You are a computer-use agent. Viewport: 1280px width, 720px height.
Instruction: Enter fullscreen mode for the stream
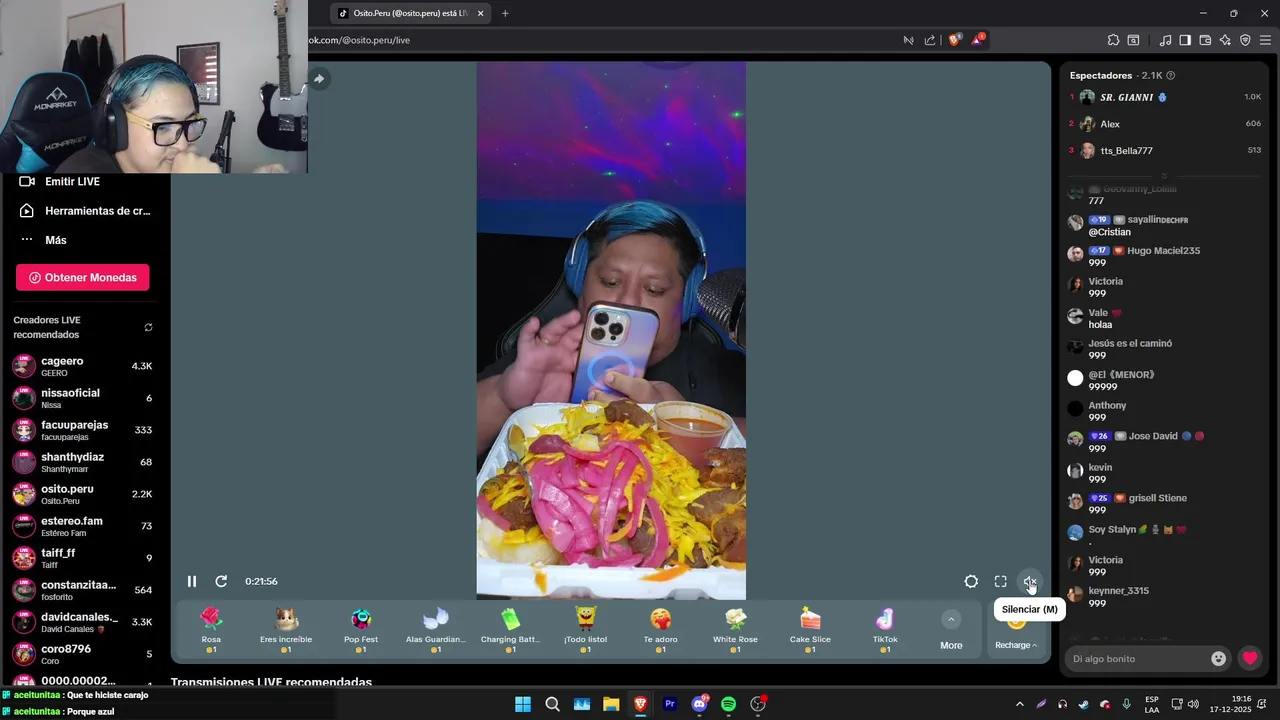(x=1000, y=581)
